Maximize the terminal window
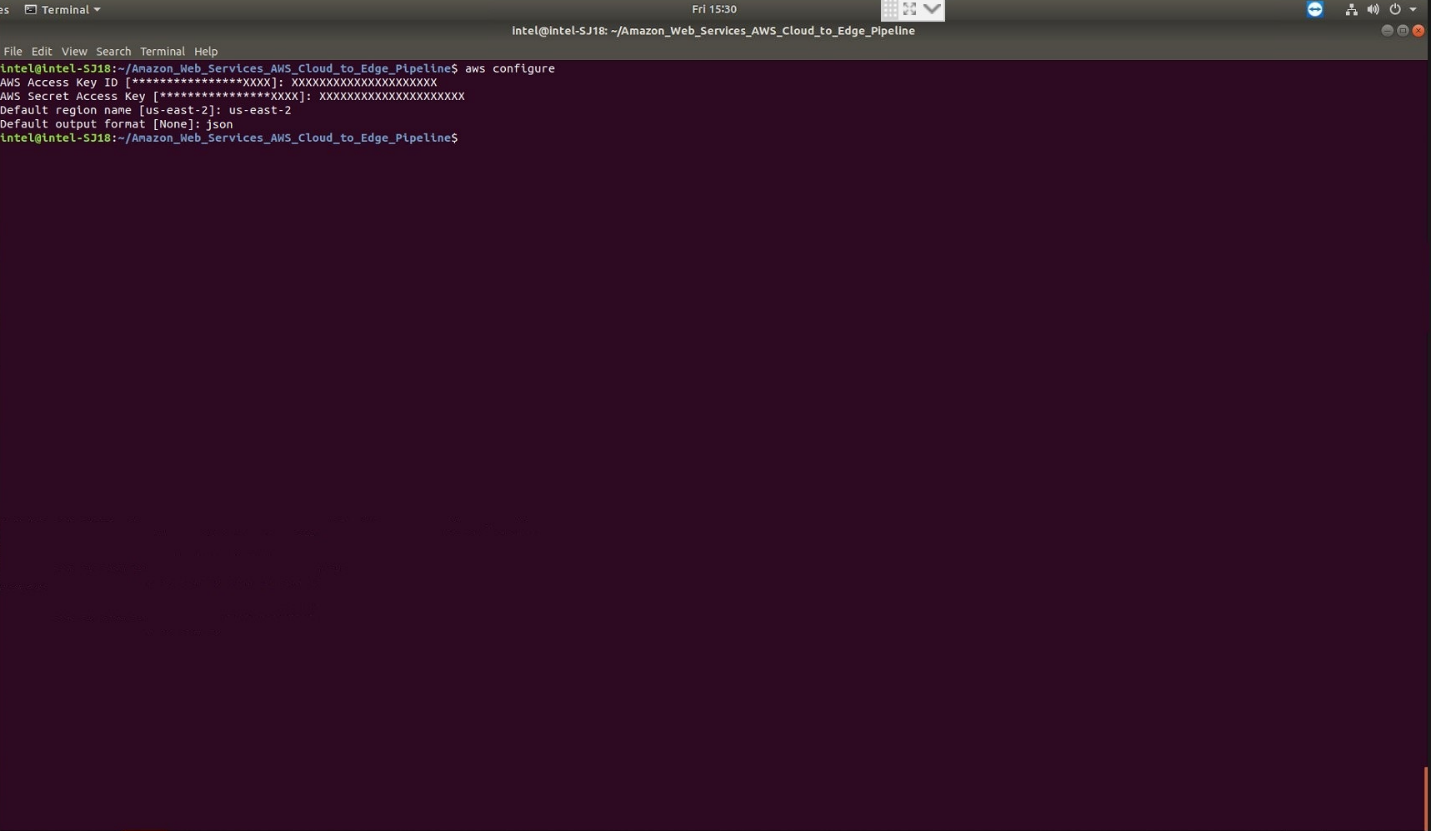Image resolution: width=1431 pixels, height=831 pixels. tap(1403, 31)
